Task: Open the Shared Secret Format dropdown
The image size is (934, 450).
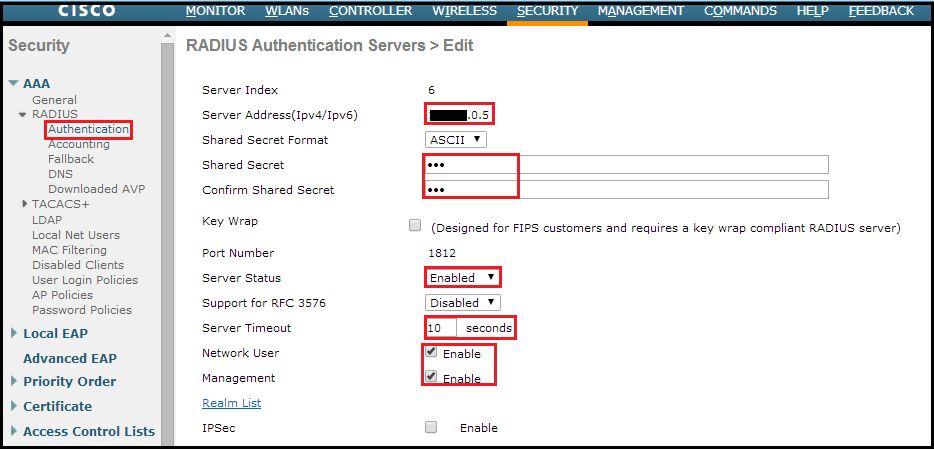Action: [x=456, y=140]
